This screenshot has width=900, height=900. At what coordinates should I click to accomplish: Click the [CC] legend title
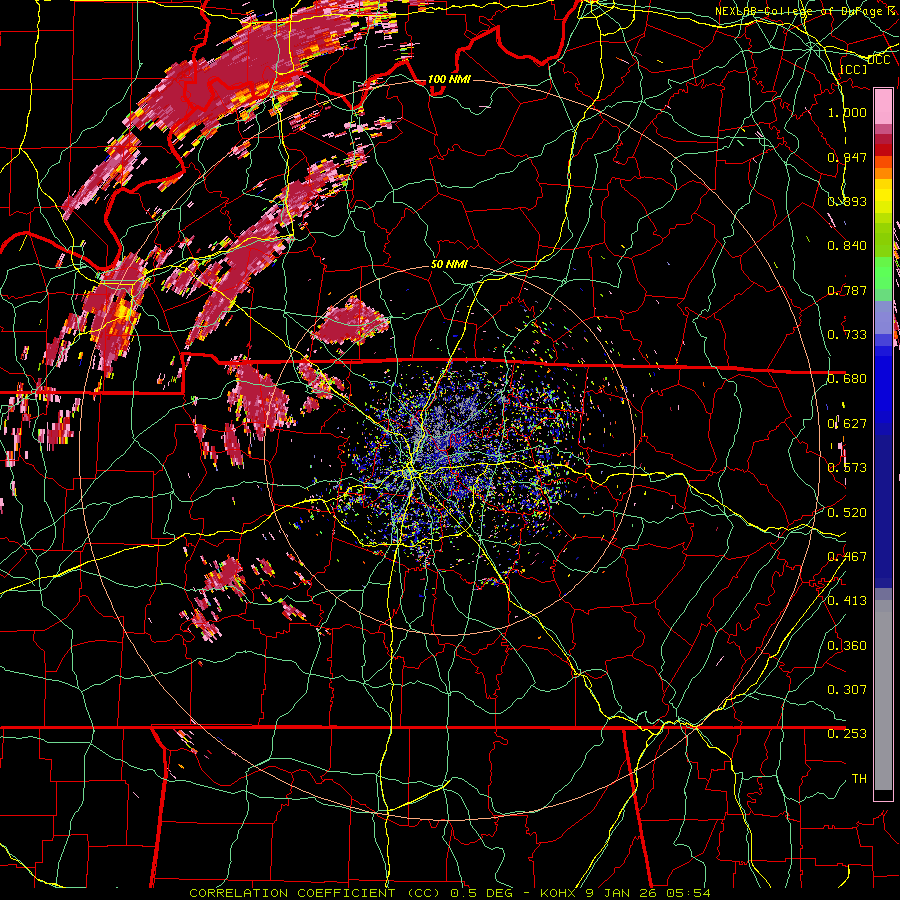coord(853,69)
